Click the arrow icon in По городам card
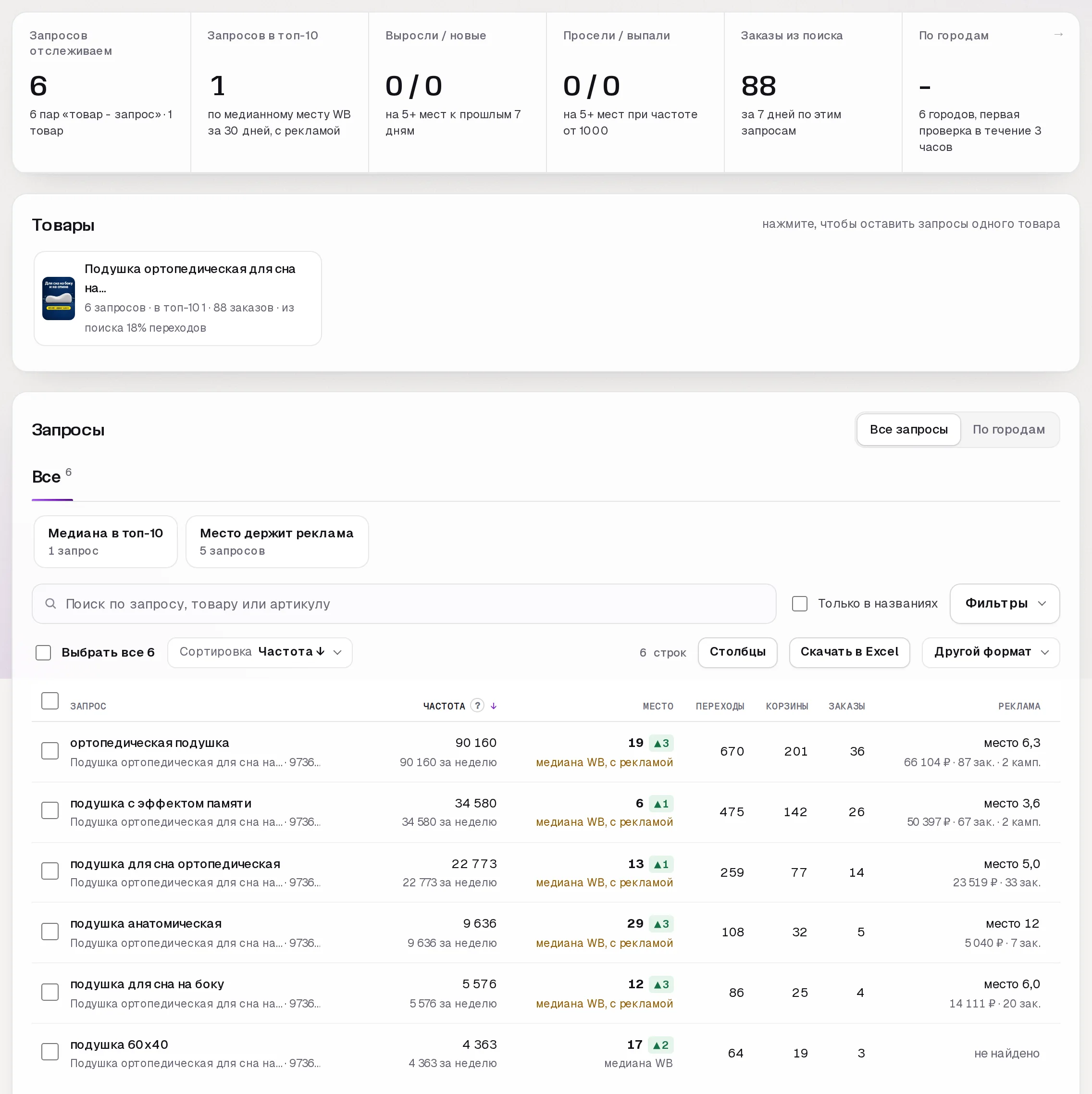 1058,35
